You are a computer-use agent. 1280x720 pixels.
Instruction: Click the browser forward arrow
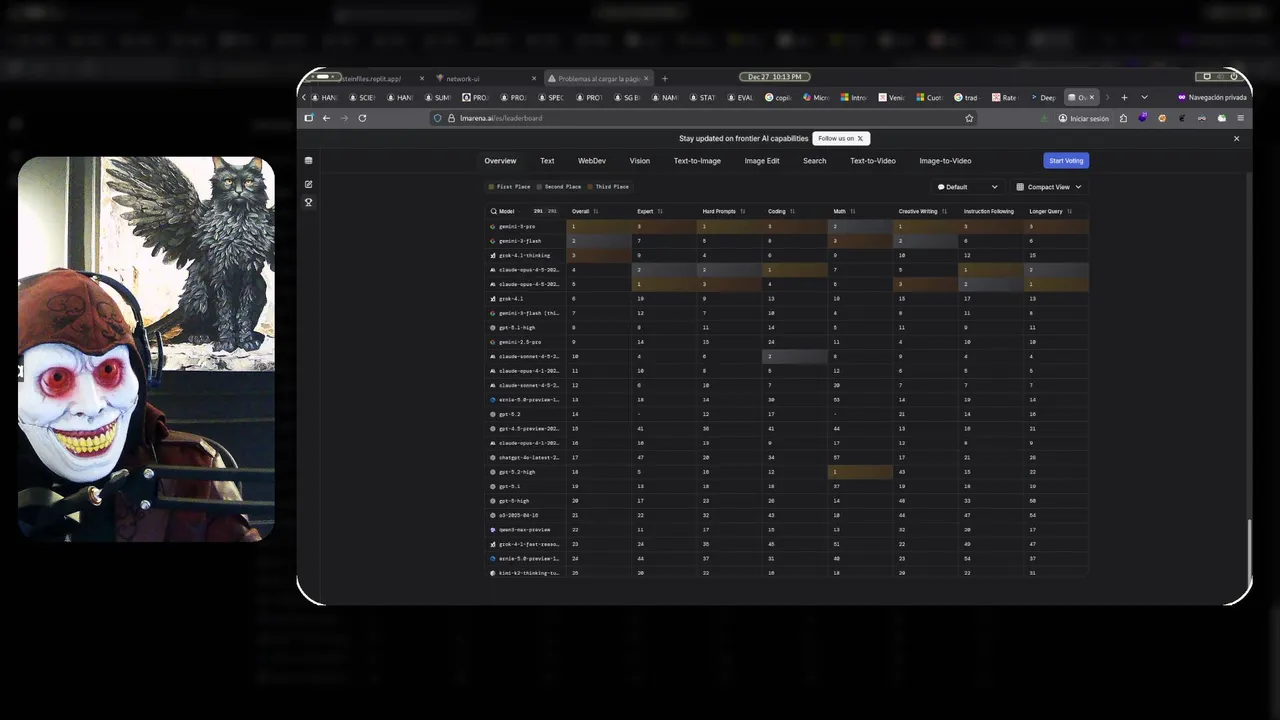344,118
